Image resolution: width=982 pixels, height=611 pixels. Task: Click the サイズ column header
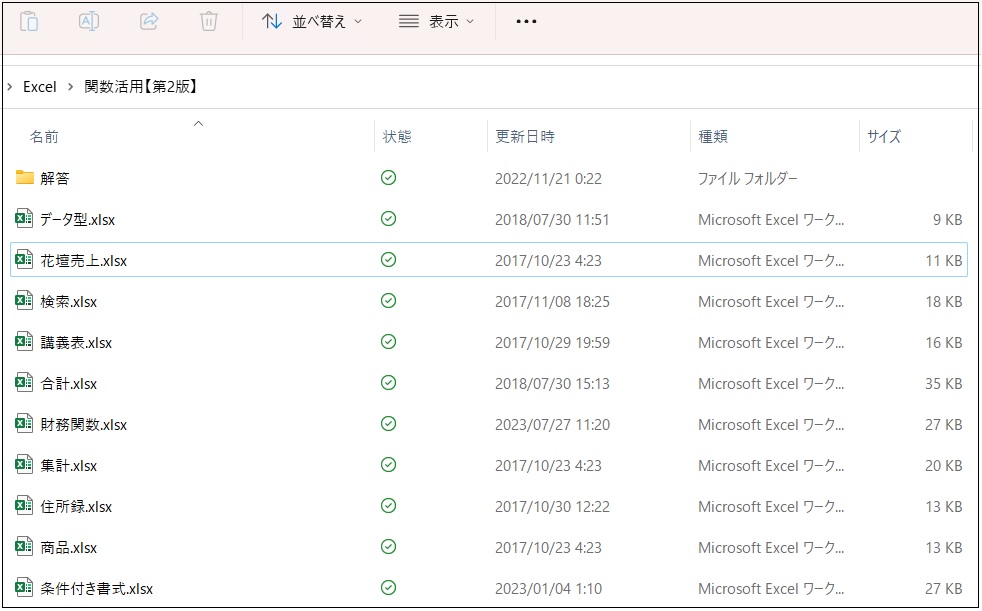tap(884, 136)
